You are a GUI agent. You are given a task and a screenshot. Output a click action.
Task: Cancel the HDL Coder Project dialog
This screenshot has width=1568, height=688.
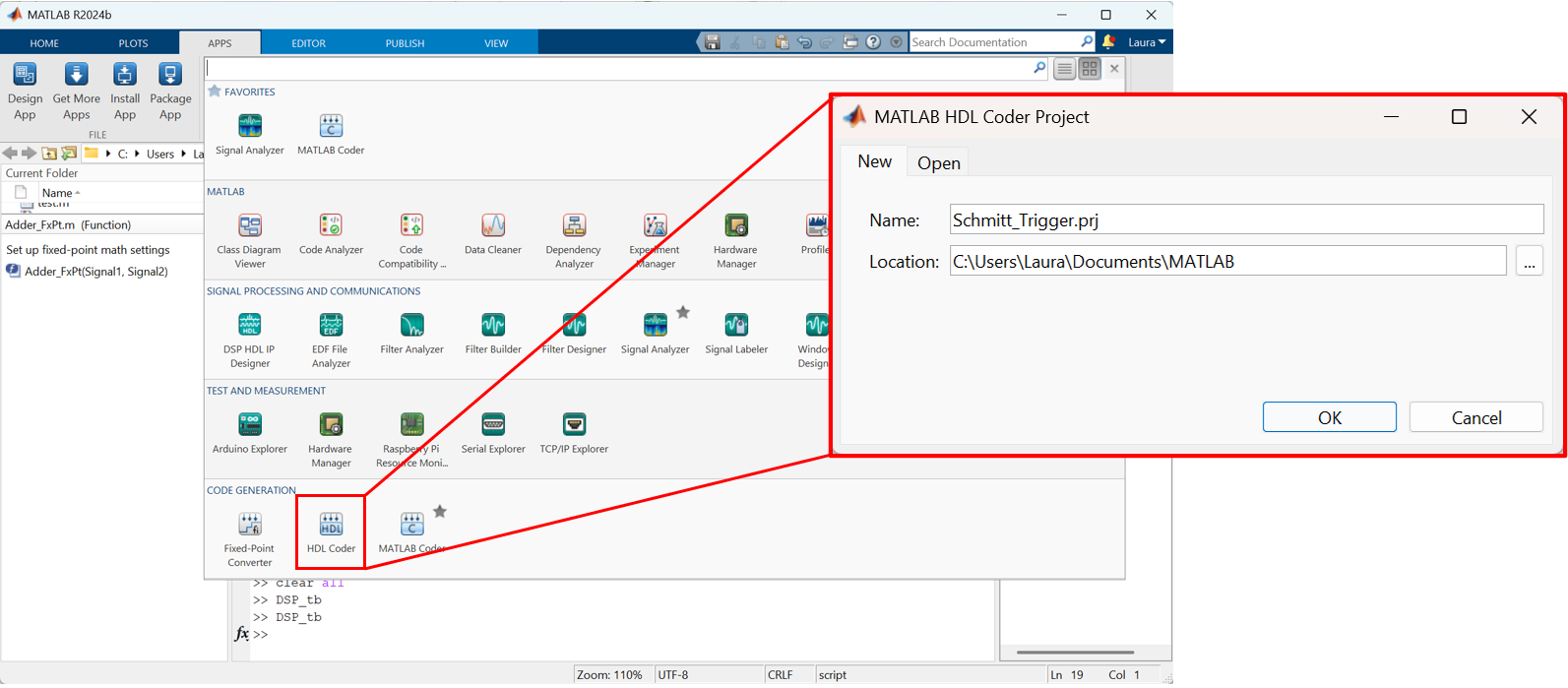point(1475,417)
